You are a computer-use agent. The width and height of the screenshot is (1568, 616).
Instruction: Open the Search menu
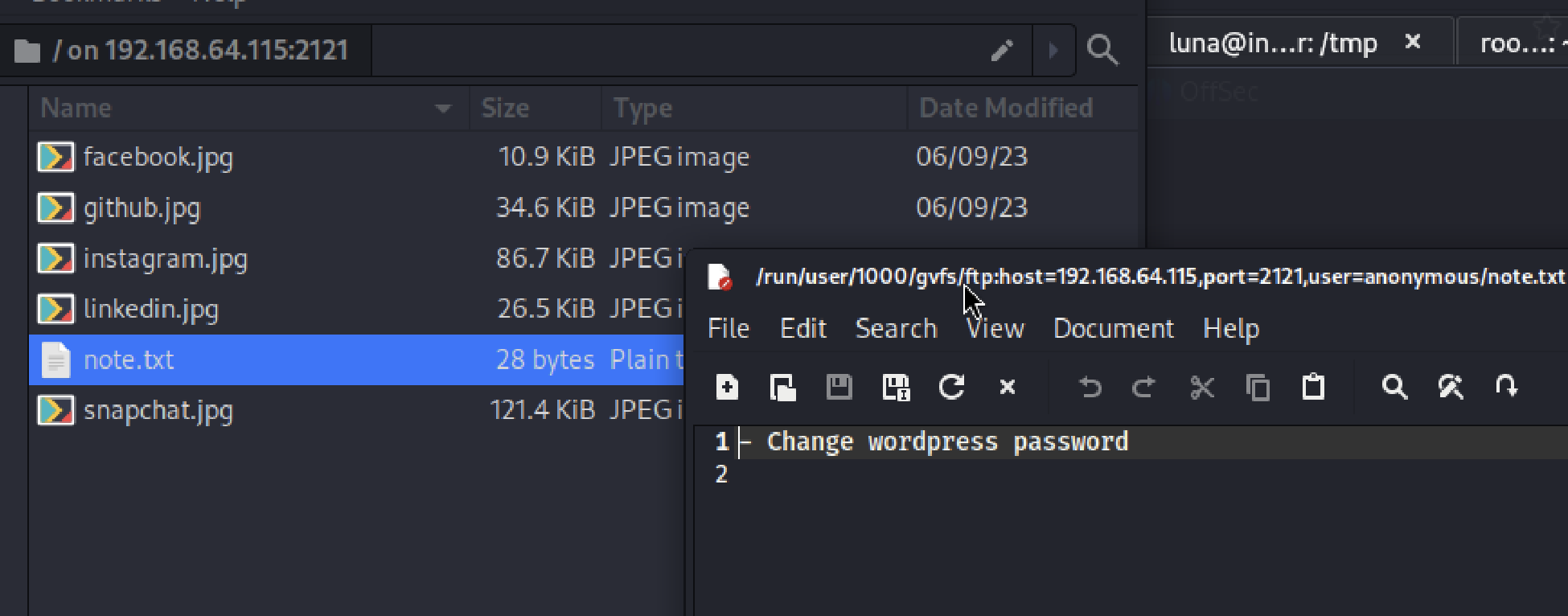897,328
